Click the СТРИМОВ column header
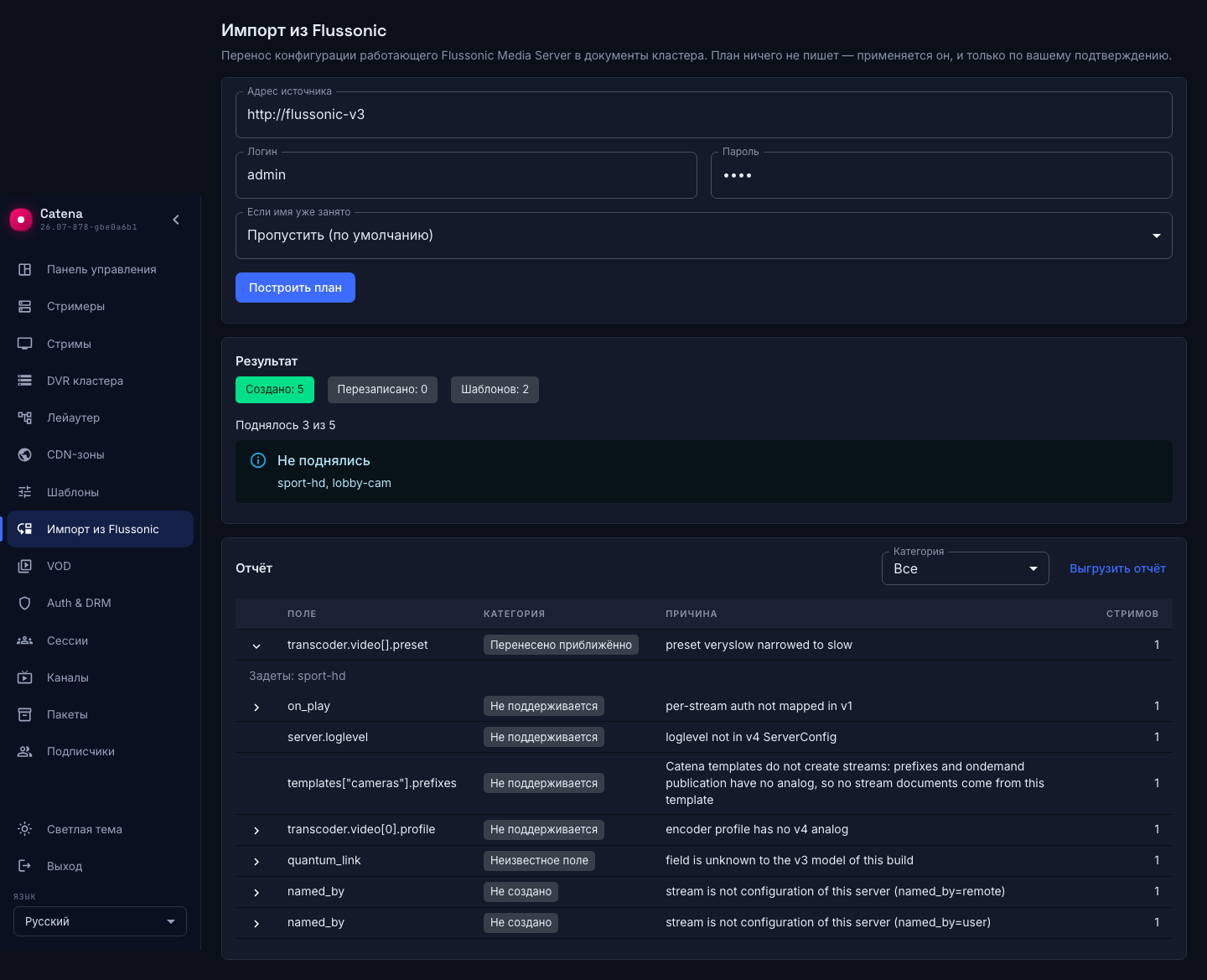Screen dimensions: 1207x980 click(1132, 614)
